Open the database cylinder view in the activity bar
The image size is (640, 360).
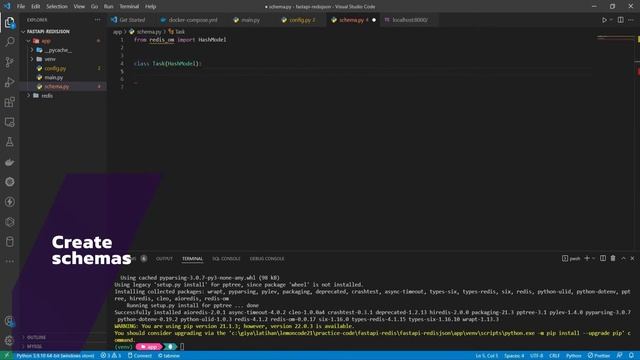[9, 242]
